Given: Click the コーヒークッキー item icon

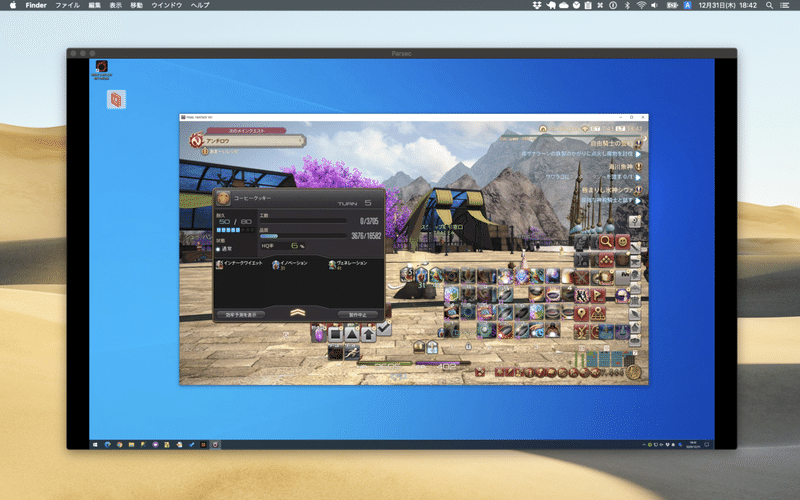Looking at the screenshot, I should 222,198.
